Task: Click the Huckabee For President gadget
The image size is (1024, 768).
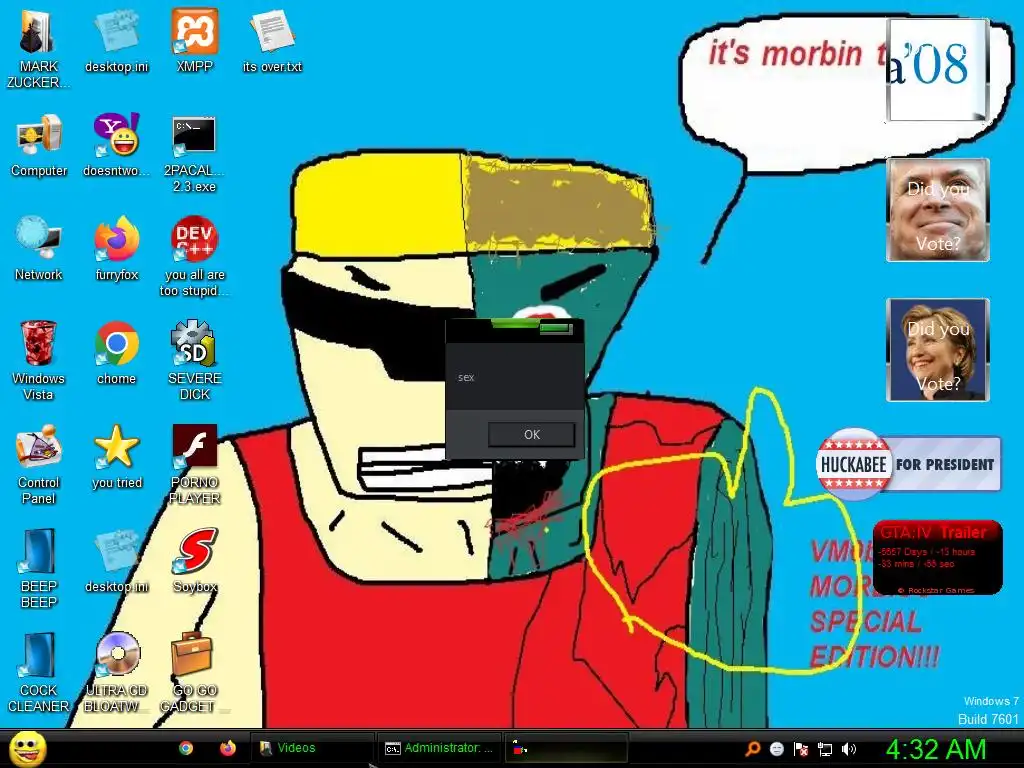Action: pyautogui.click(x=908, y=464)
